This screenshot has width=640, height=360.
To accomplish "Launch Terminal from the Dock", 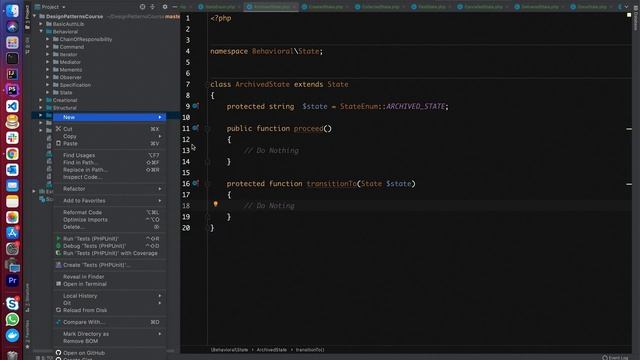I will click(12, 58).
